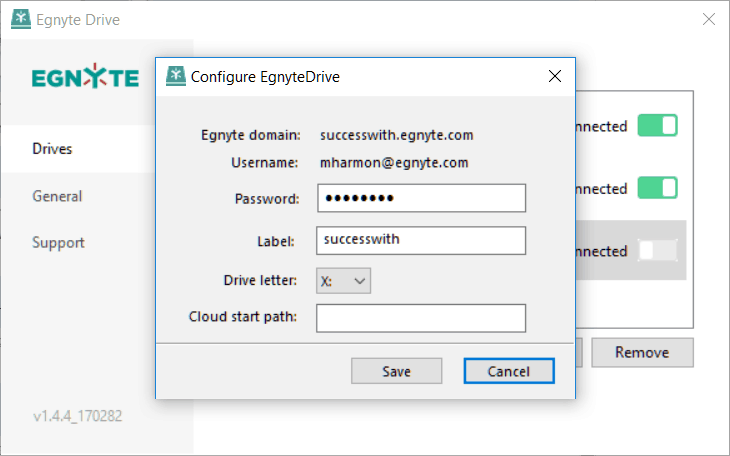Screen dimensions: 730x456
Task: Close the Configure EgnyteDrive dialog
Action: pyautogui.click(x=554, y=76)
